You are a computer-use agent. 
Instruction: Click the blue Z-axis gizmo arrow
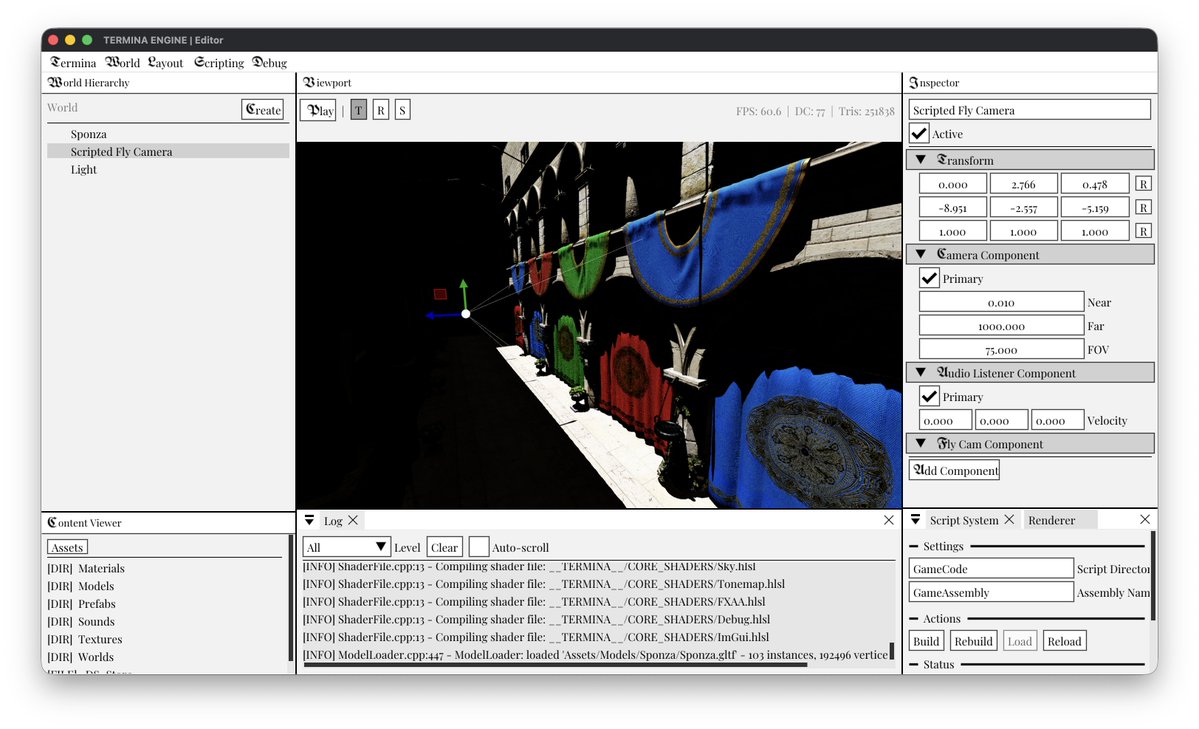[x=440, y=315]
